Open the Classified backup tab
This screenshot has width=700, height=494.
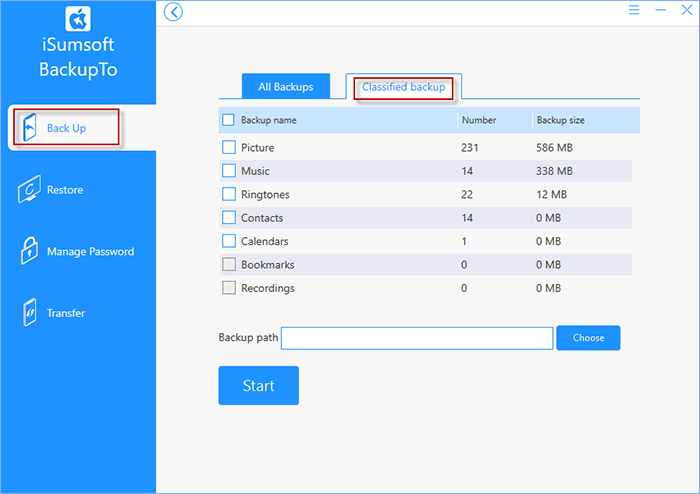[403, 87]
